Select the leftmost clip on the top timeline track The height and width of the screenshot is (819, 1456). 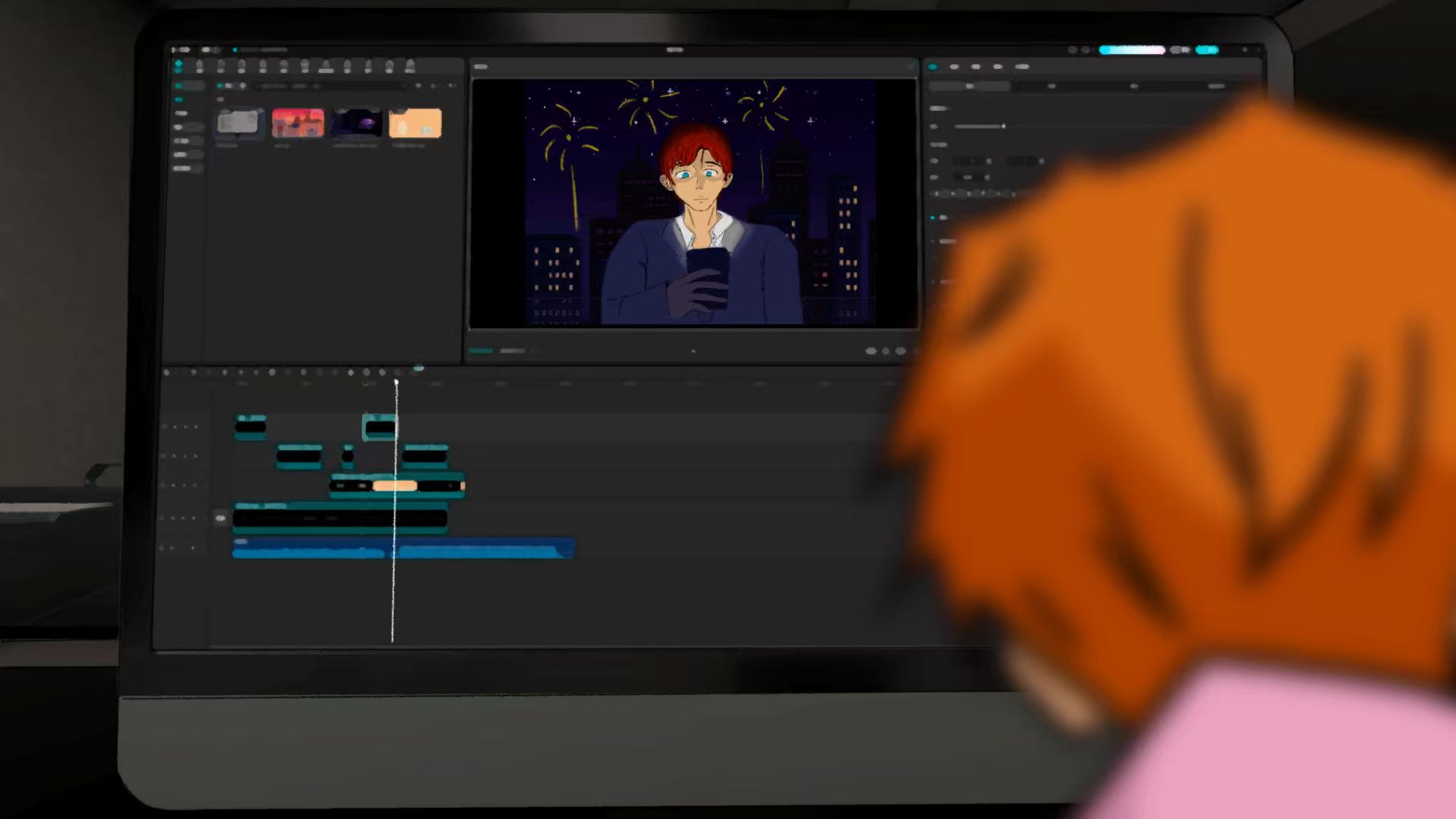click(251, 426)
